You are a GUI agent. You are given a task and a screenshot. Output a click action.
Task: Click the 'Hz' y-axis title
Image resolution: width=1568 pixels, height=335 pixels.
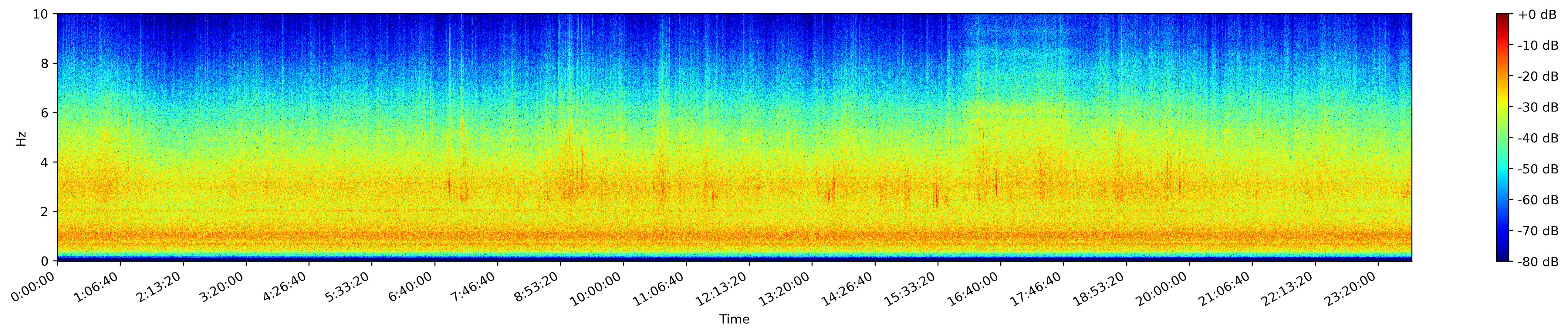[22, 138]
